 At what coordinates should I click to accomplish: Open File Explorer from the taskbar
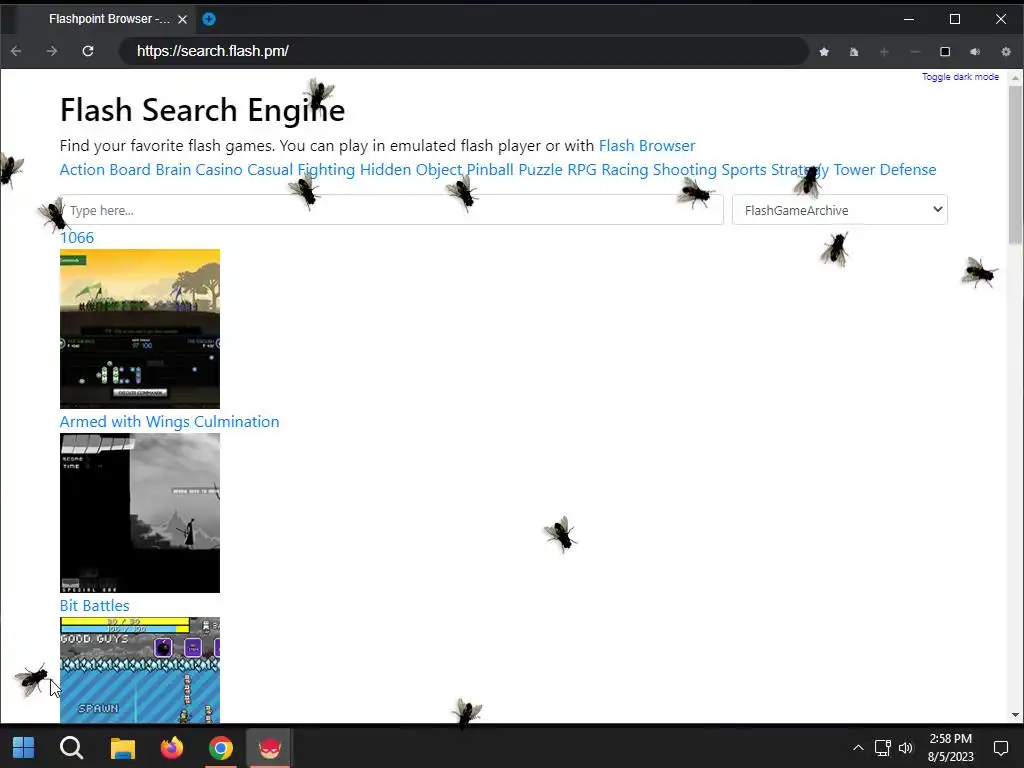pyautogui.click(x=122, y=748)
